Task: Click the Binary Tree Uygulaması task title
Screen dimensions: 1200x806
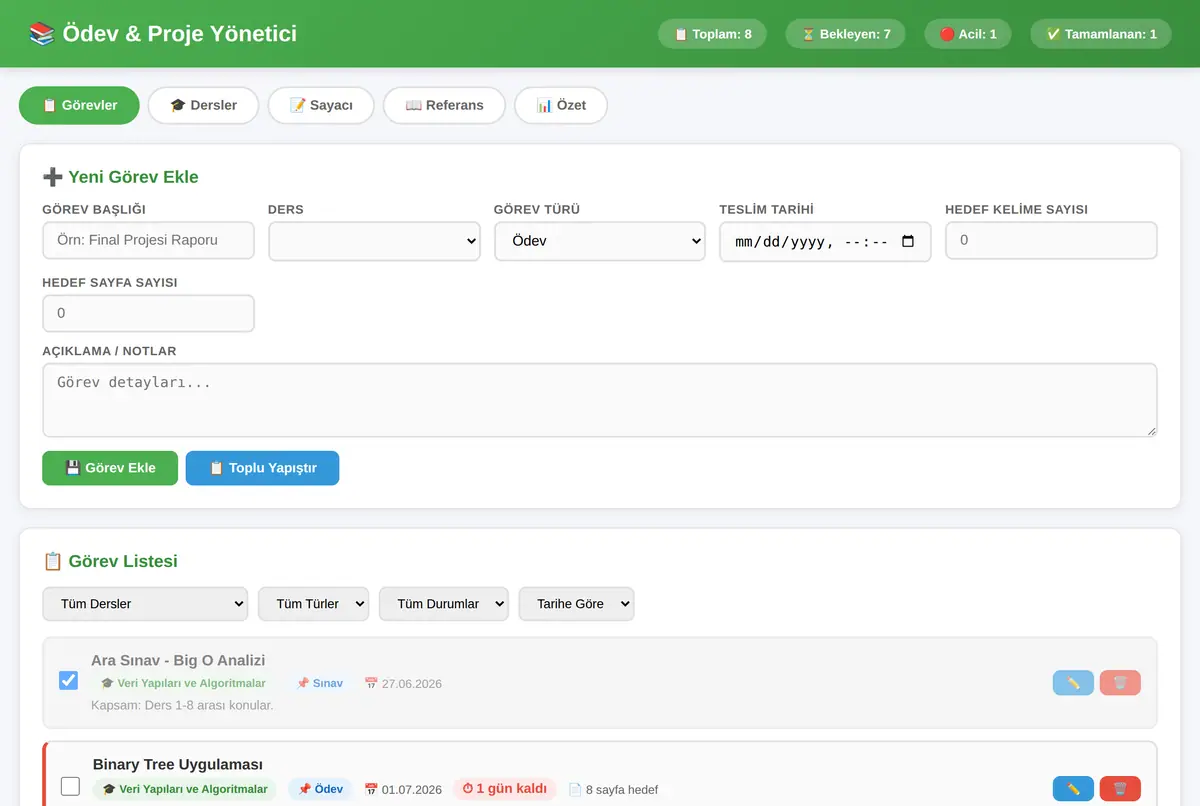Action: click(178, 765)
